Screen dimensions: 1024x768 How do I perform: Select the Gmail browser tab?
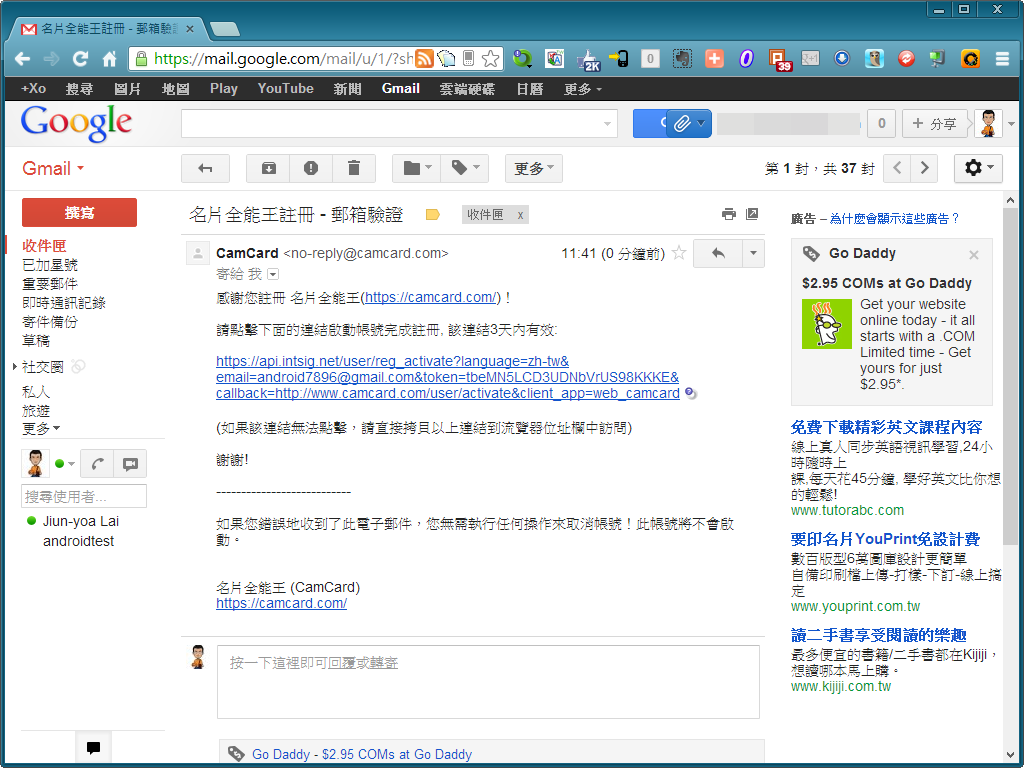[108, 29]
